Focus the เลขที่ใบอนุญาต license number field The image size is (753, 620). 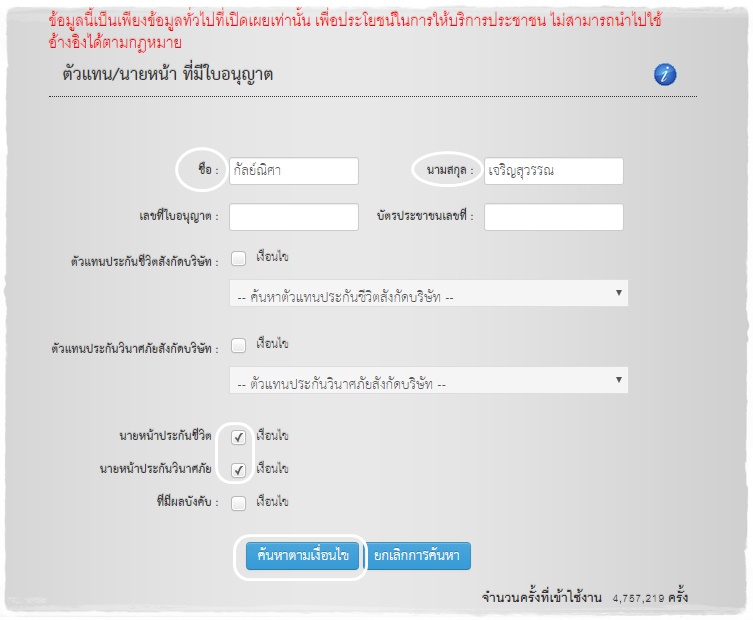(294, 217)
